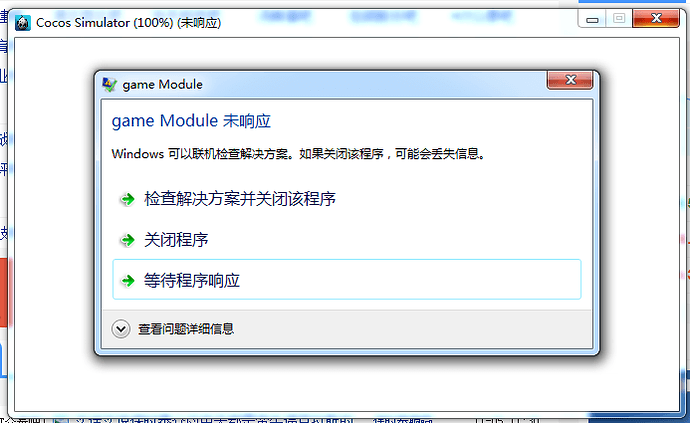The width and height of the screenshot is (690, 423).
Task: Choose 检查解决方案并关闭该程序 option
Action: click(x=240, y=199)
